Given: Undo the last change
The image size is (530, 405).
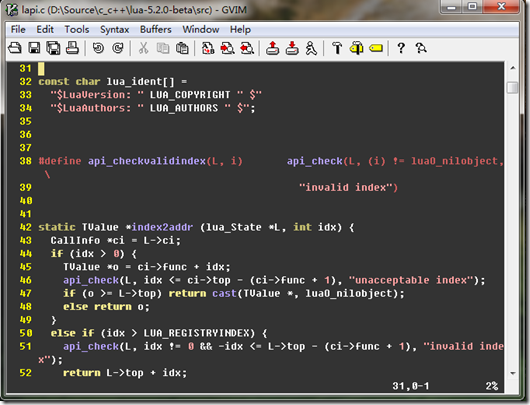Looking at the screenshot, I should pyautogui.click(x=98, y=48).
